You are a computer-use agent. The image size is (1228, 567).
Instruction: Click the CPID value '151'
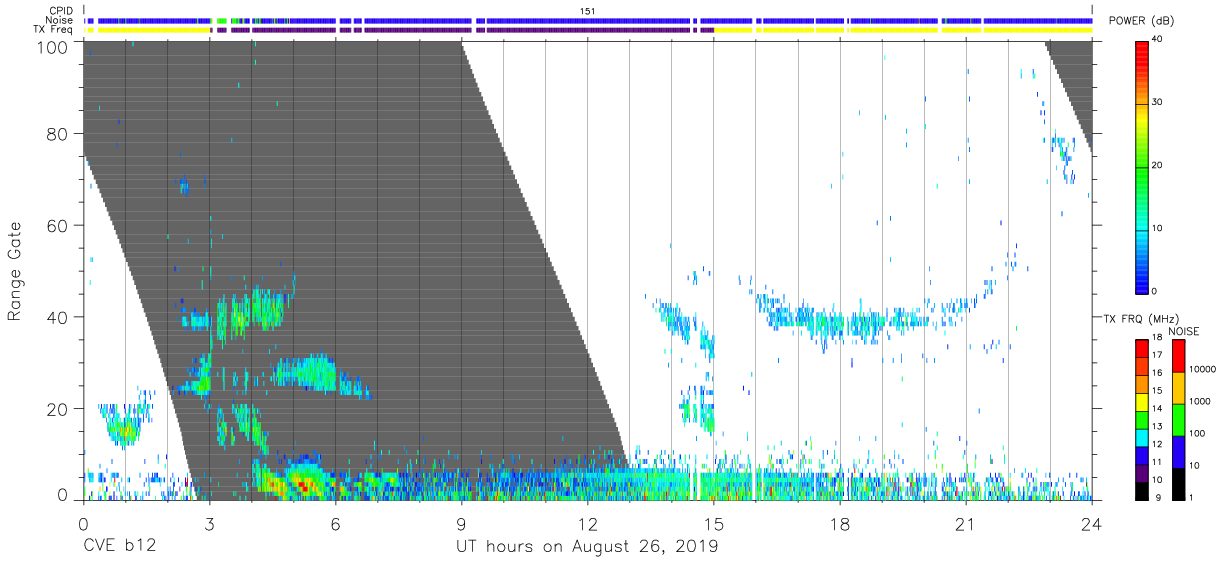[x=588, y=11]
